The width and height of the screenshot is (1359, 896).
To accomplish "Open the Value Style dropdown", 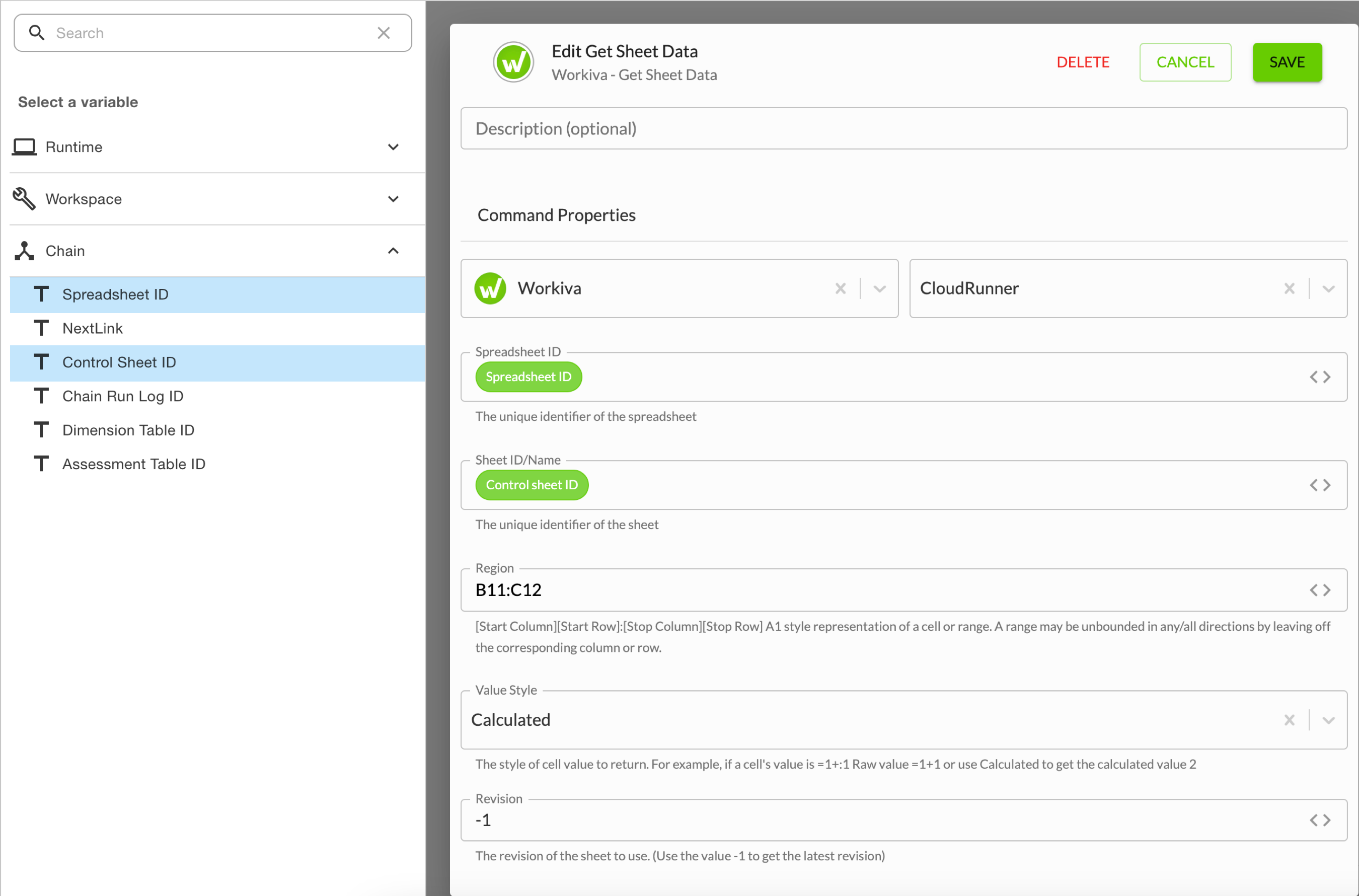I will 1329,720.
